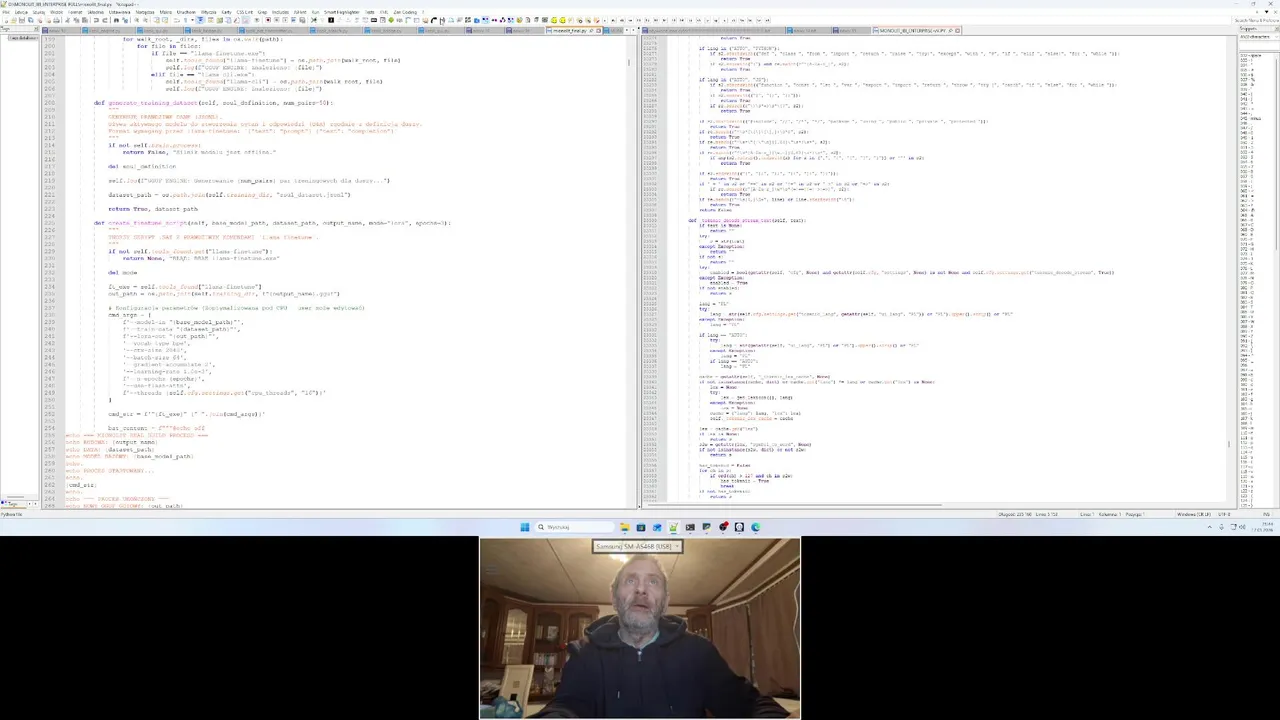Click the webcam video thumbnail

point(640,628)
